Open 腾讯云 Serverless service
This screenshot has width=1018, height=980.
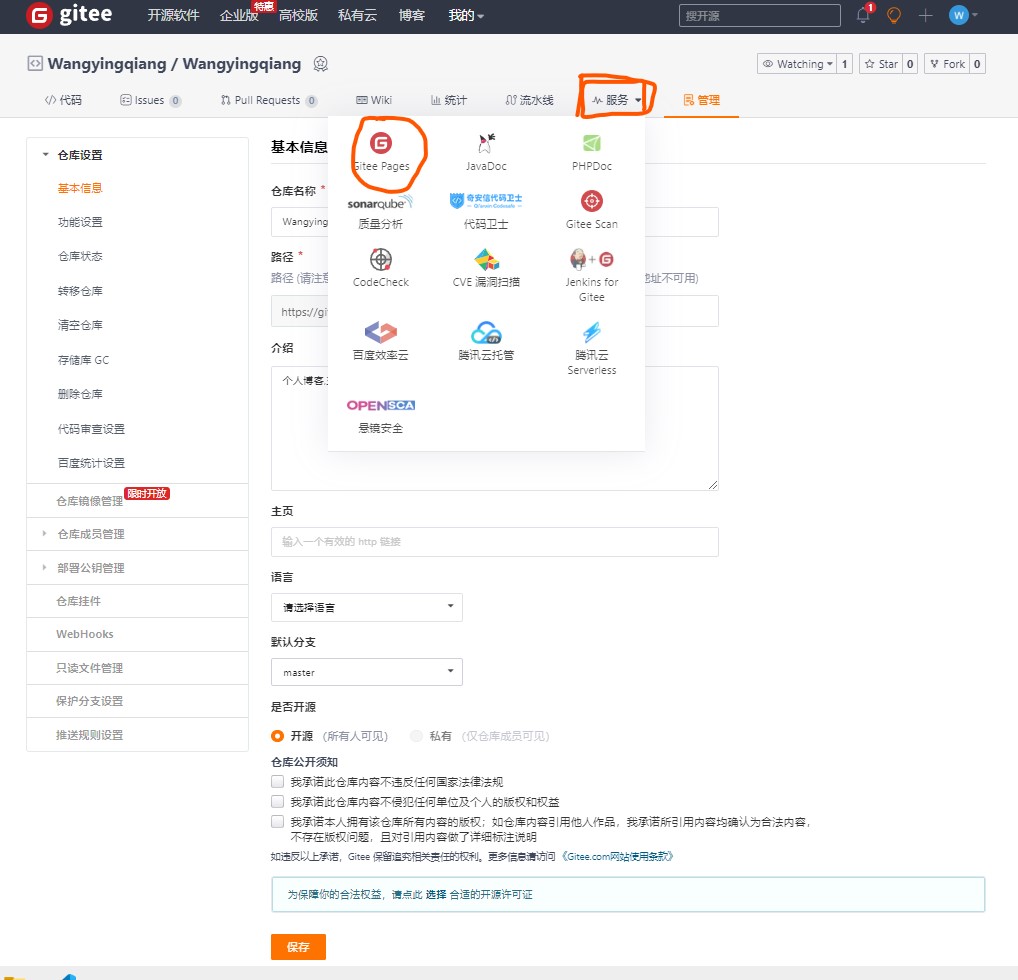coord(592,346)
